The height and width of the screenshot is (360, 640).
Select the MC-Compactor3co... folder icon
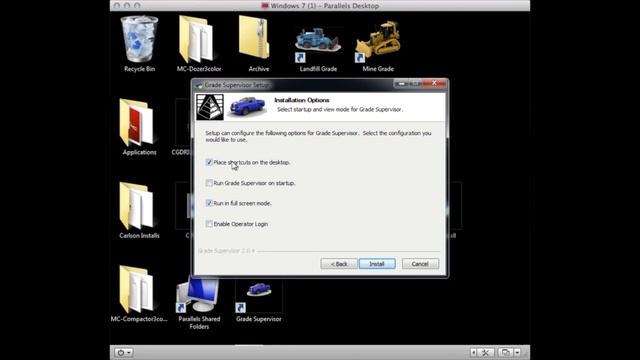[137, 290]
